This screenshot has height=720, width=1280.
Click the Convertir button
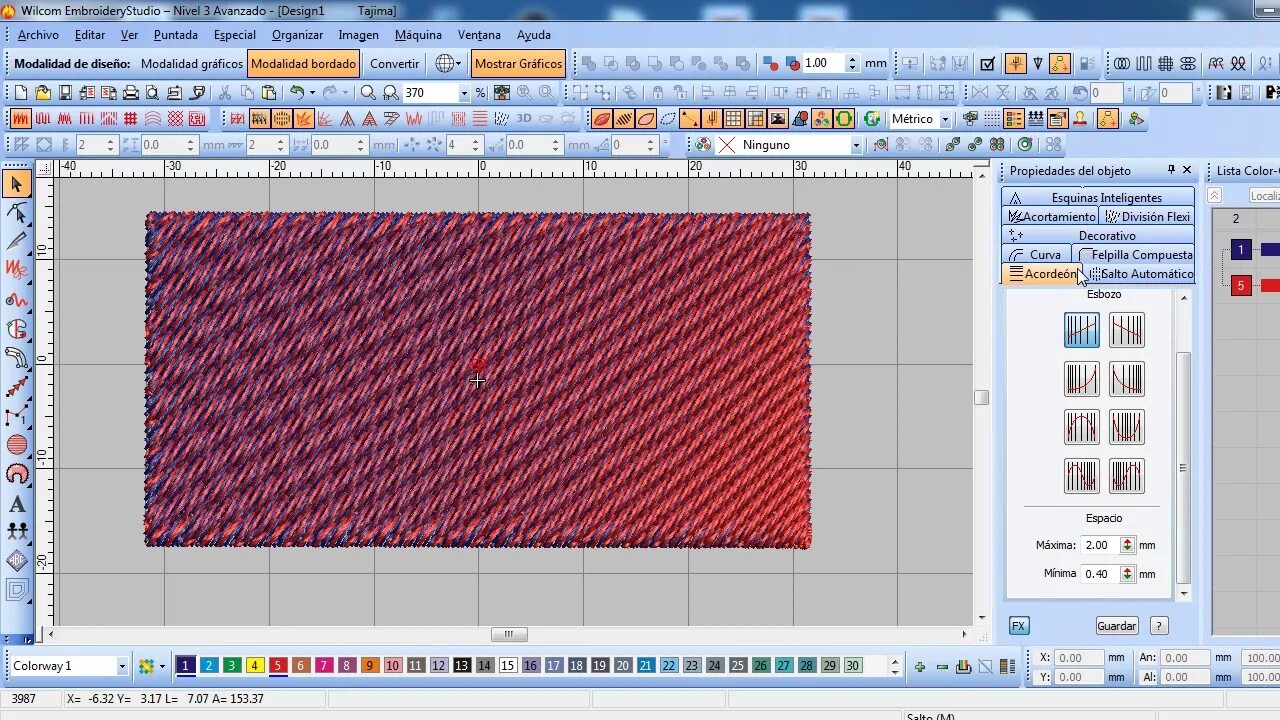point(394,63)
